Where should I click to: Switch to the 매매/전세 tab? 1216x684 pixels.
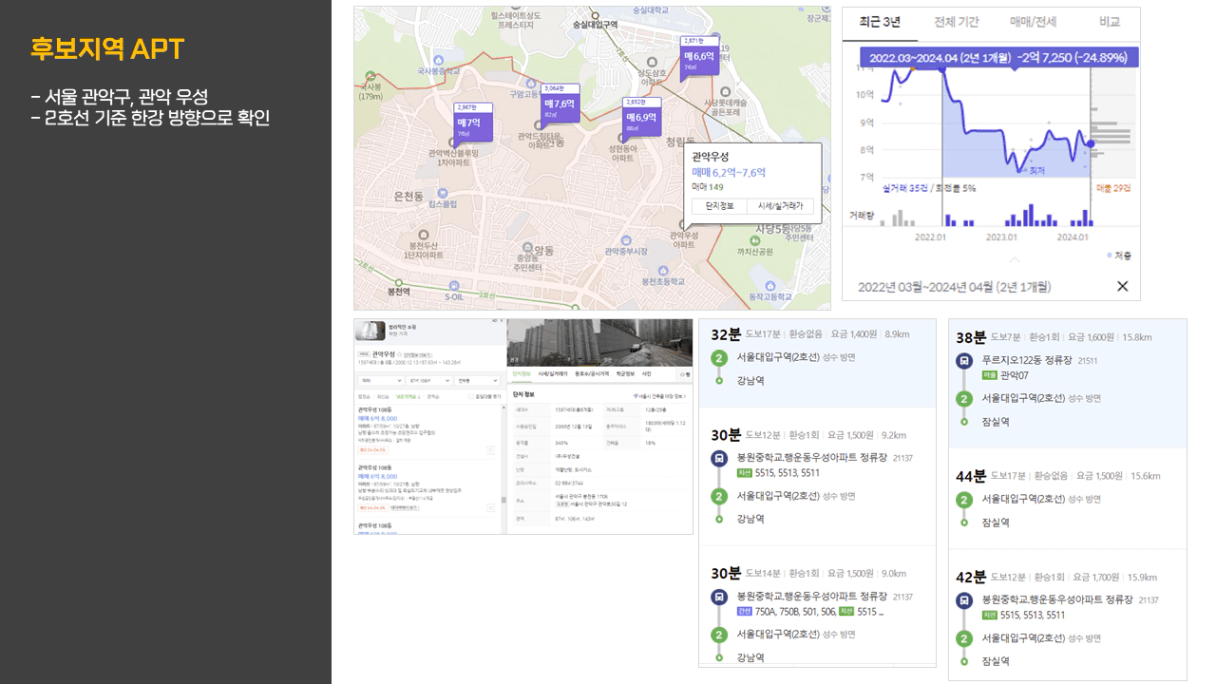1033,22
